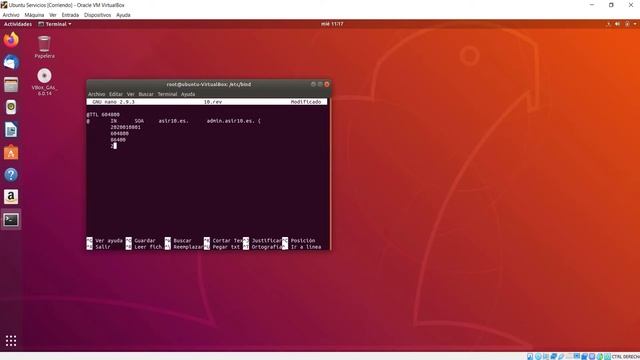Screen dimensions: 640x360
Task: Open Editar menu in the terminal window
Action: [116, 94]
